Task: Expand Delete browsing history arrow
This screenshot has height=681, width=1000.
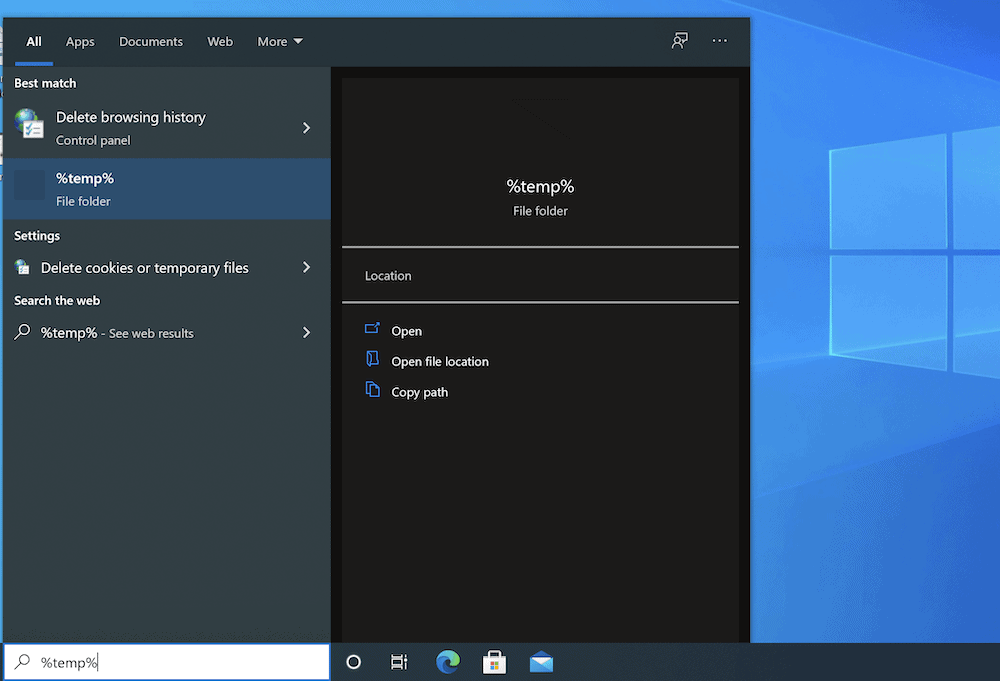Action: point(306,128)
